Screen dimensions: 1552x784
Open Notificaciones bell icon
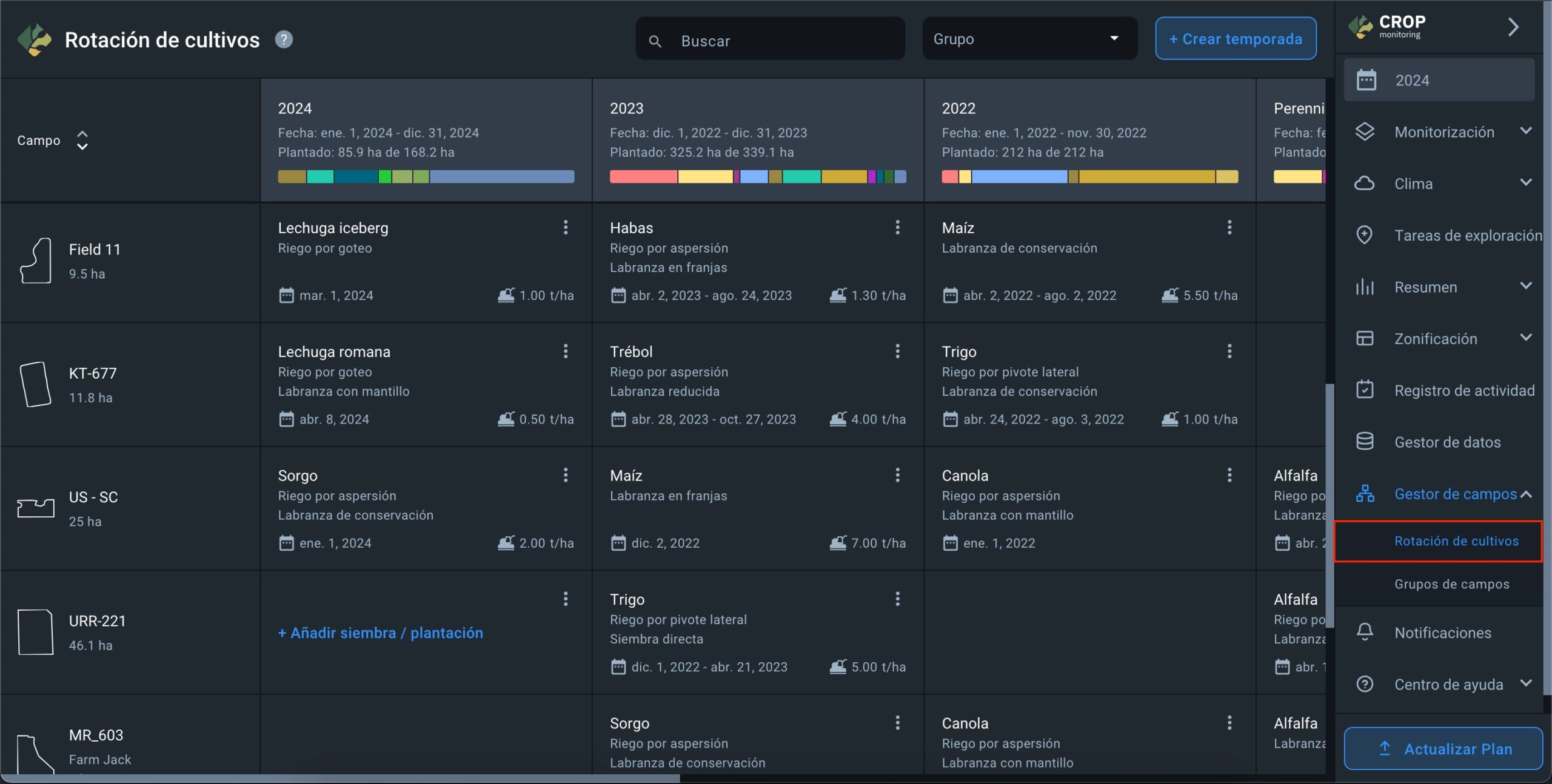pos(1365,632)
